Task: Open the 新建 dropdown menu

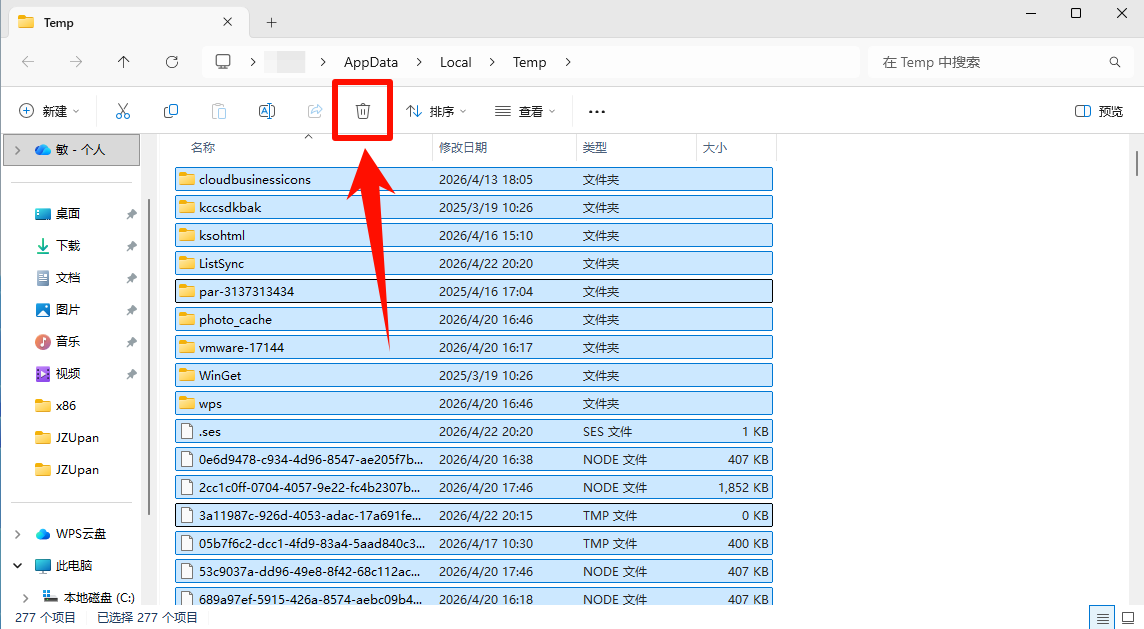Action: pyautogui.click(x=49, y=111)
